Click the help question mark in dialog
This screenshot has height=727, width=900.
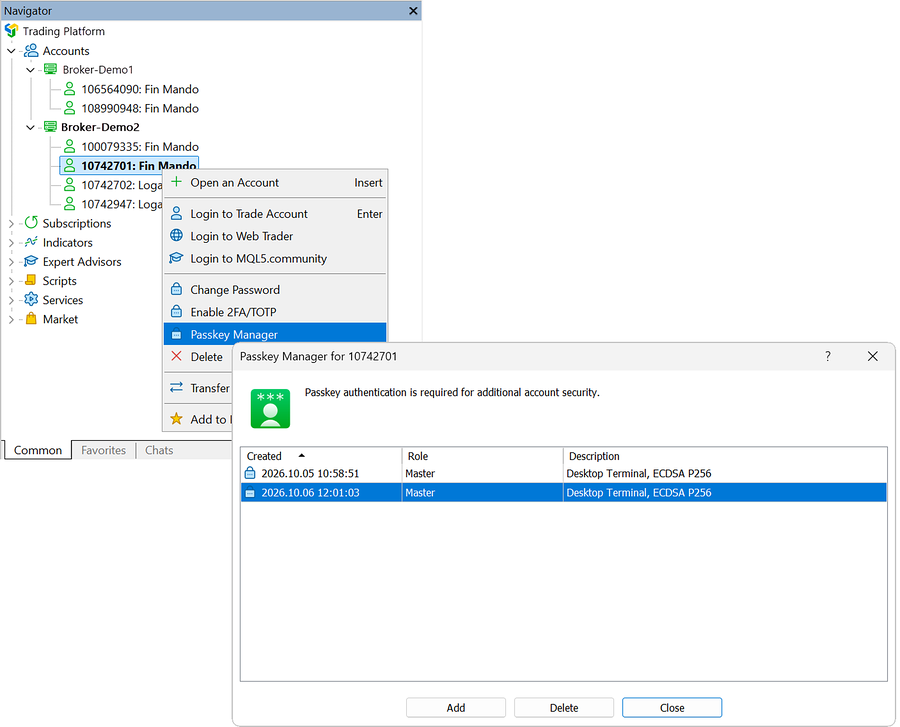(828, 356)
